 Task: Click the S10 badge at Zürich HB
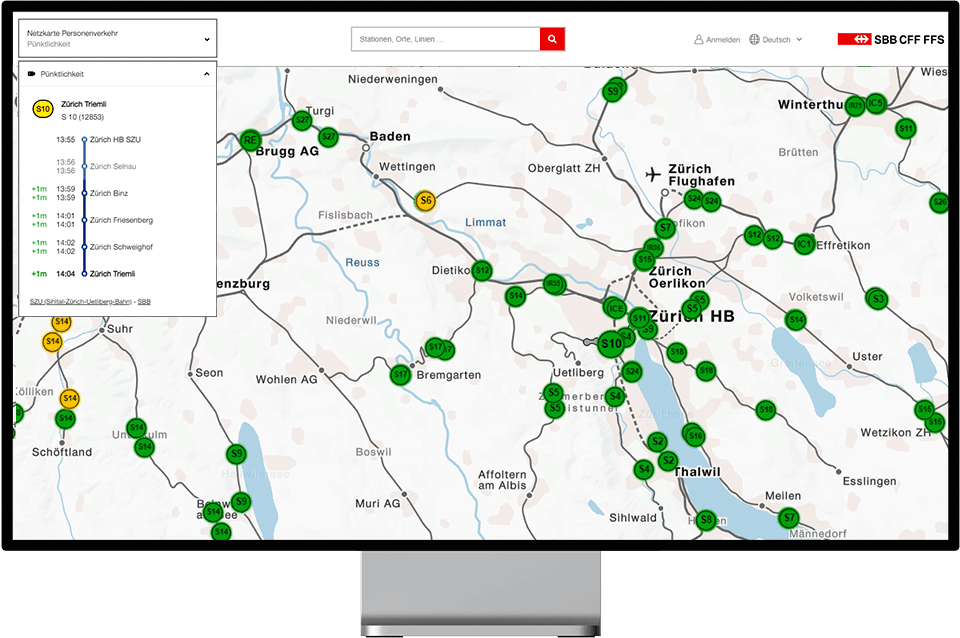click(612, 344)
